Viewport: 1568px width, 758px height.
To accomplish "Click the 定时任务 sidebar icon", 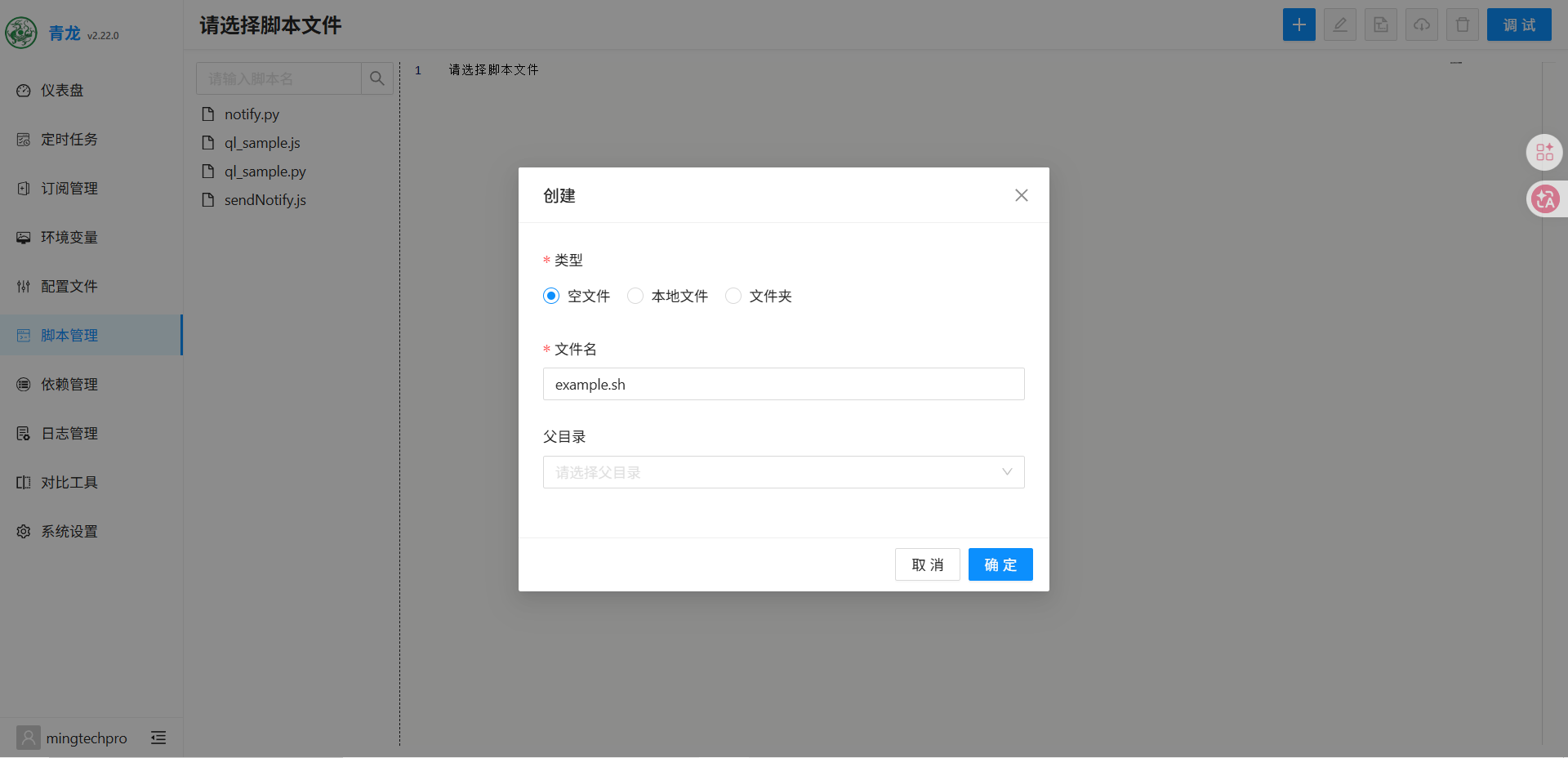I will coord(24,140).
